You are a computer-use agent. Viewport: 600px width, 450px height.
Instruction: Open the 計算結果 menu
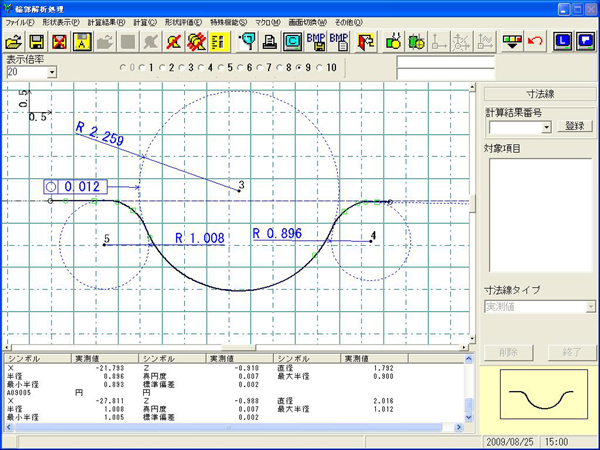pos(106,23)
